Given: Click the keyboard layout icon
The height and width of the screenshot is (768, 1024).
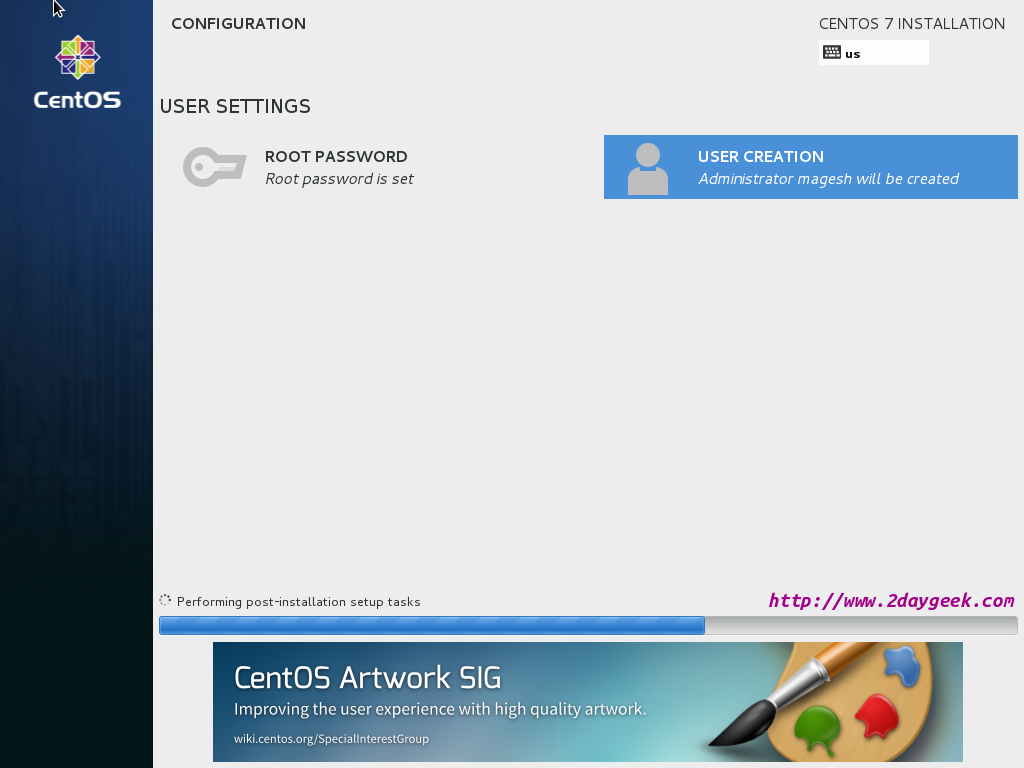Looking at the screenshot, I should point(831,52).
